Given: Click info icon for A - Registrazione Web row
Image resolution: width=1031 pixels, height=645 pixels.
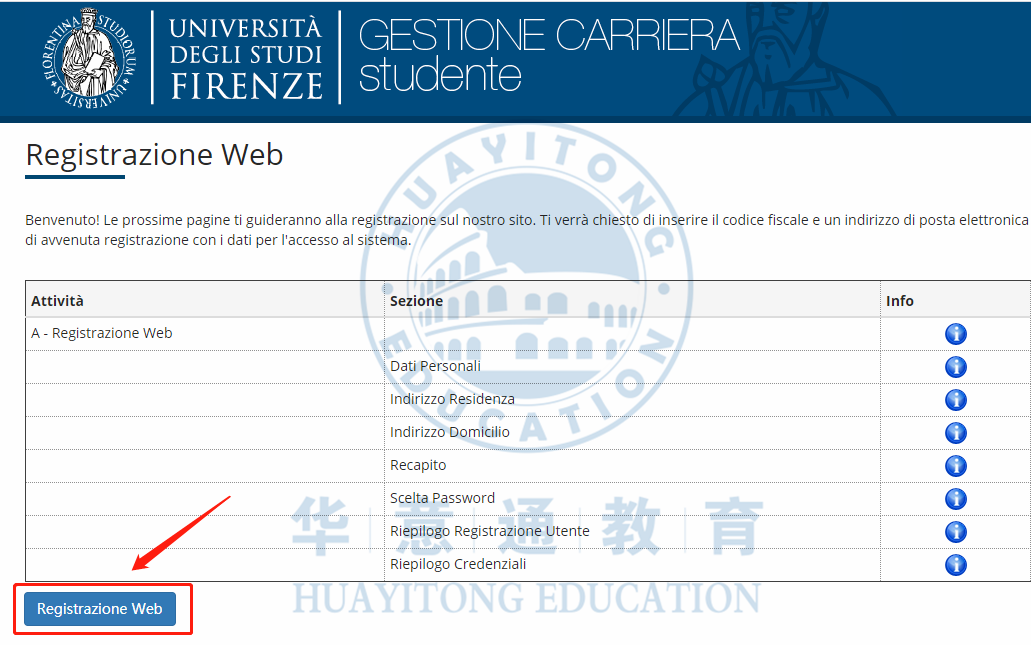Looking at the screenshot, I should pos(955,334).
